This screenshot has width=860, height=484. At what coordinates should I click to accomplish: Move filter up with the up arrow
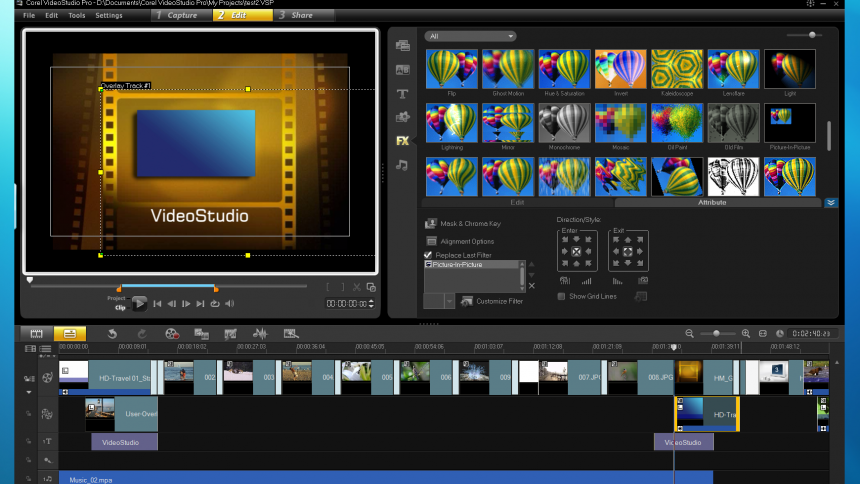(x=531, y=264)
